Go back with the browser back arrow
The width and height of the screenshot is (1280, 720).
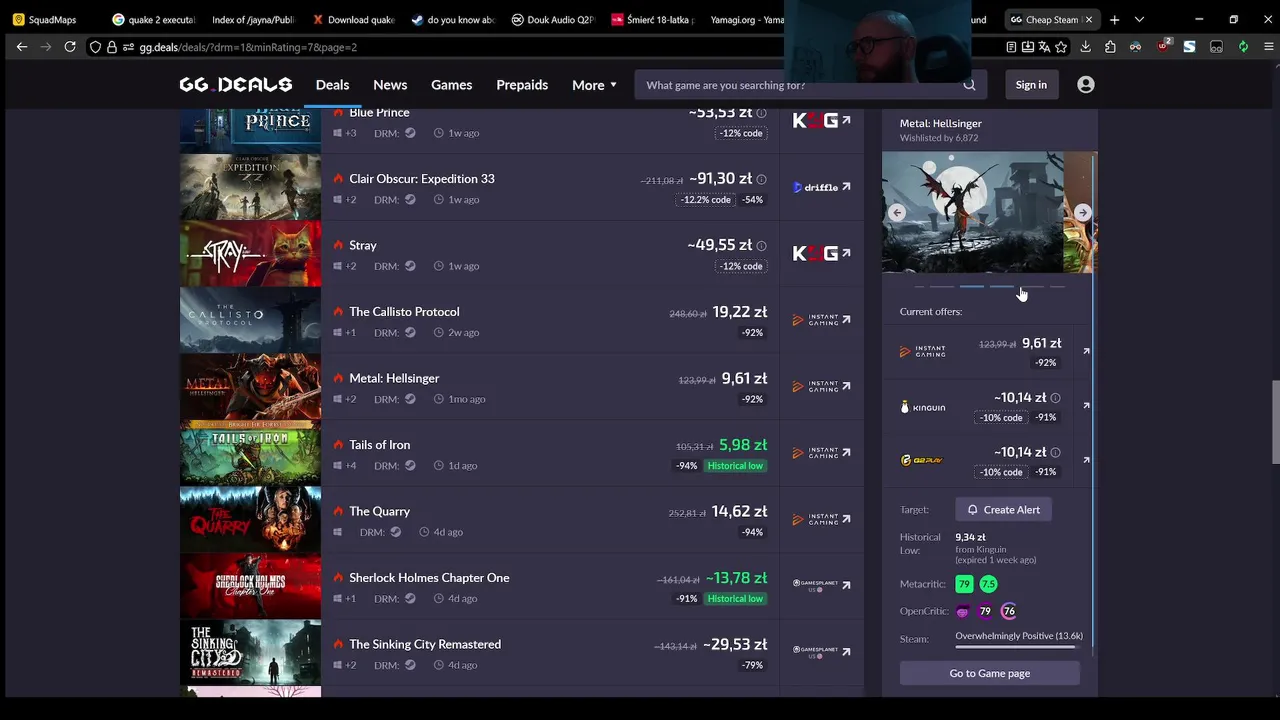click(x=22, y=47)
